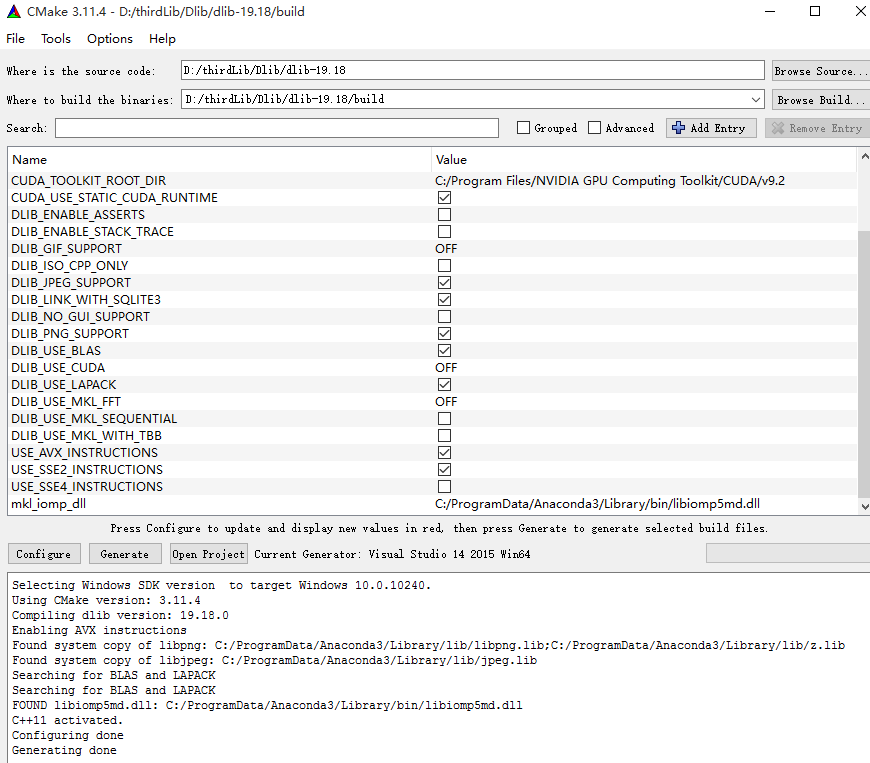This screenshot has height=763, width=870.
Task: Uncheck DLIB_JPEG_SUPPORT option
Action: 444,282
